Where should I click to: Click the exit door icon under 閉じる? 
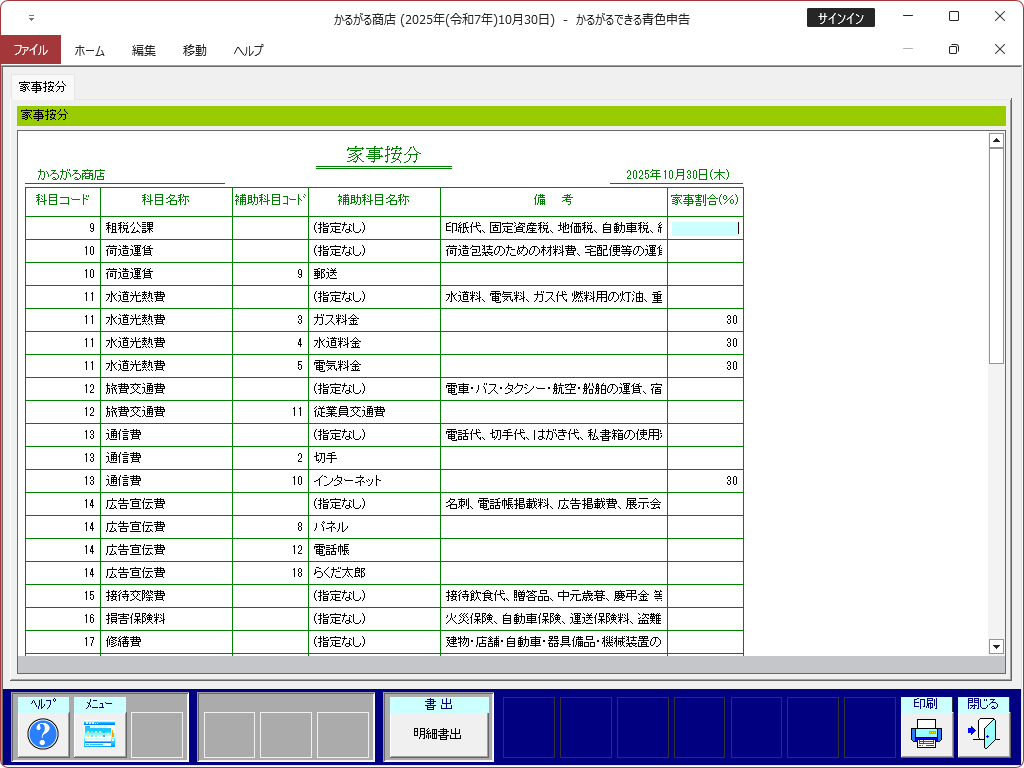(983, 736)
